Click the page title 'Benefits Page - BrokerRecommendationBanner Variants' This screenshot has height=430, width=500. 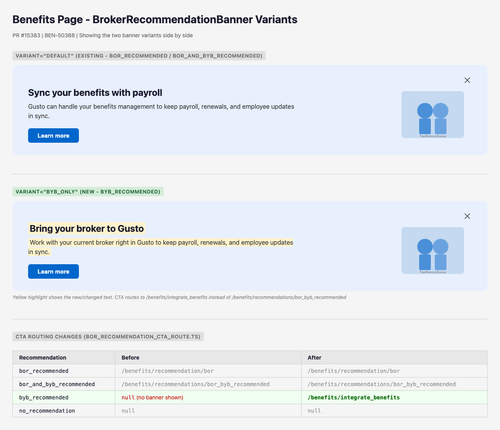click(155, 20)
